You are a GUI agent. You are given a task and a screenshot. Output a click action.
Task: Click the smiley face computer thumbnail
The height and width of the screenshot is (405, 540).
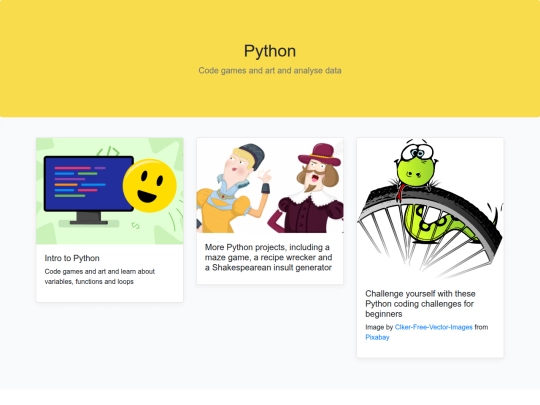[x=110, y=191]
